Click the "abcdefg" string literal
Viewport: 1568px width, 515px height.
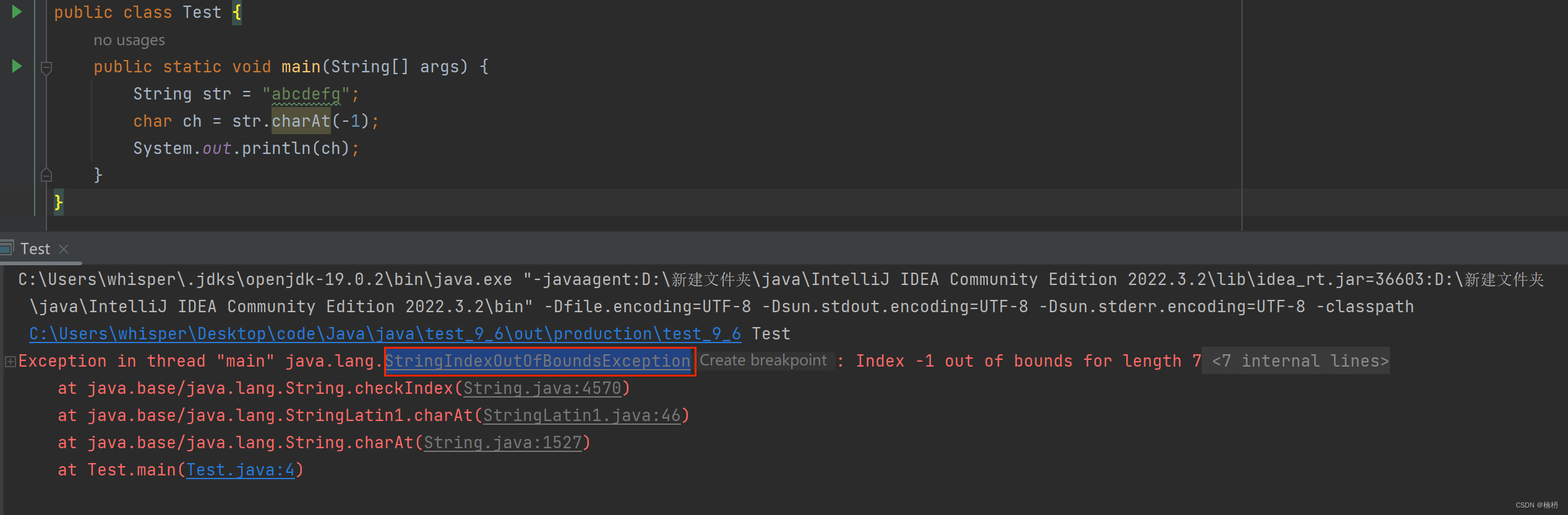coord(306,94)
